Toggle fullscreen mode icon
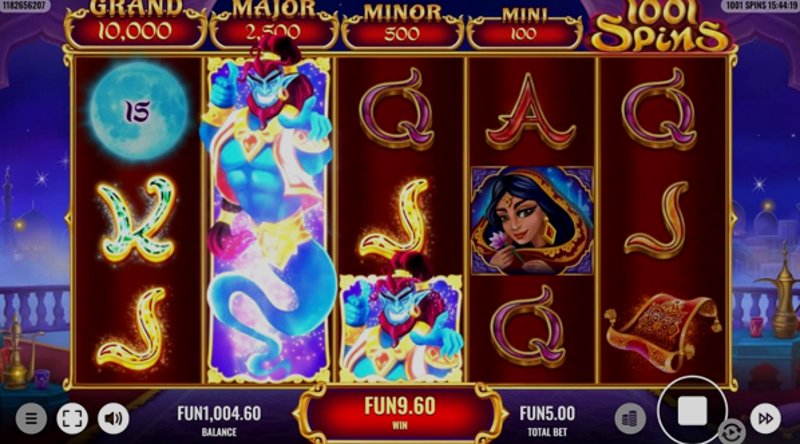 pyautogui.click(x=72, y=419)
